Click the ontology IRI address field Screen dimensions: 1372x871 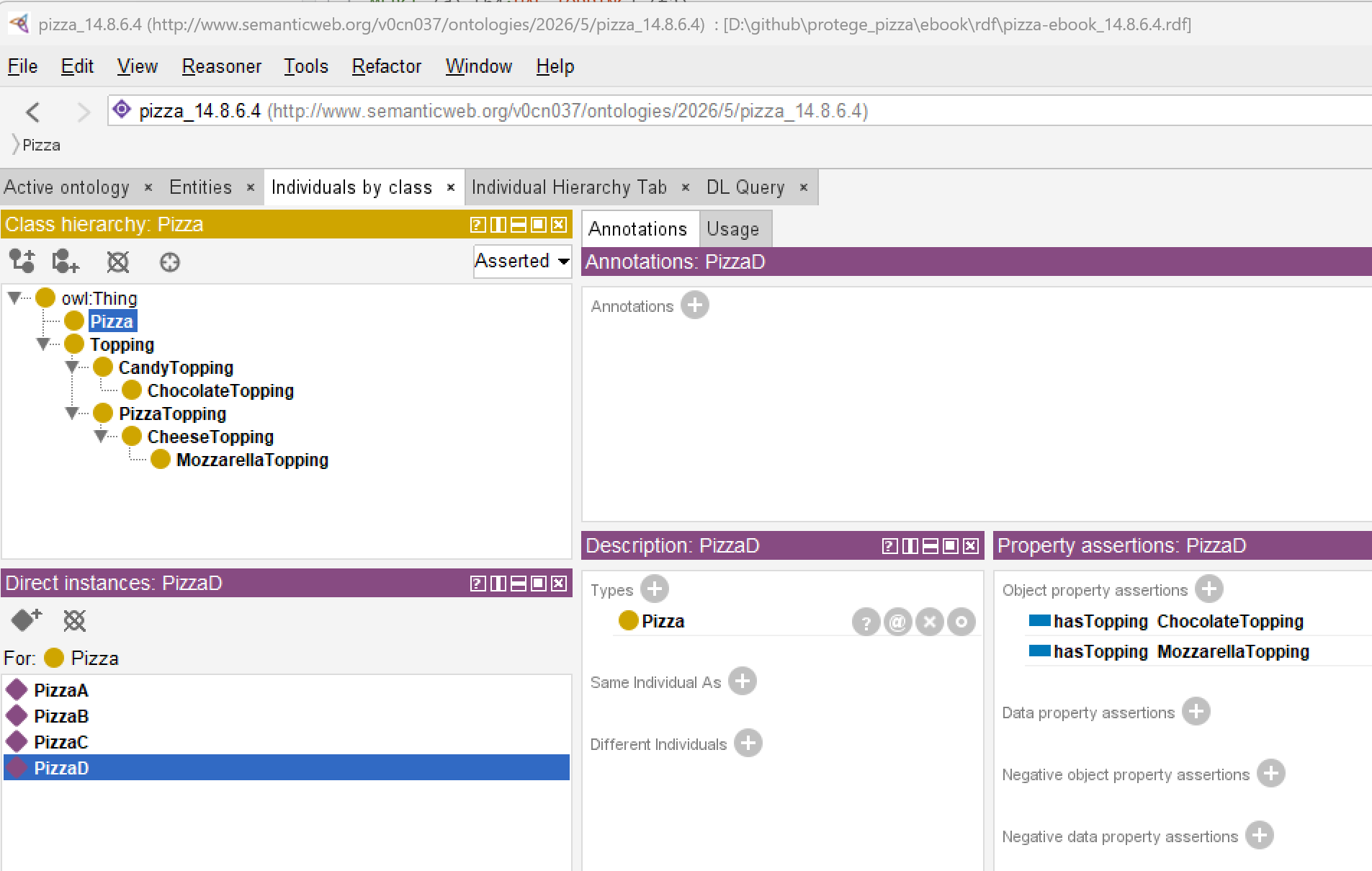pyautogui.click(x=740, y=111)
